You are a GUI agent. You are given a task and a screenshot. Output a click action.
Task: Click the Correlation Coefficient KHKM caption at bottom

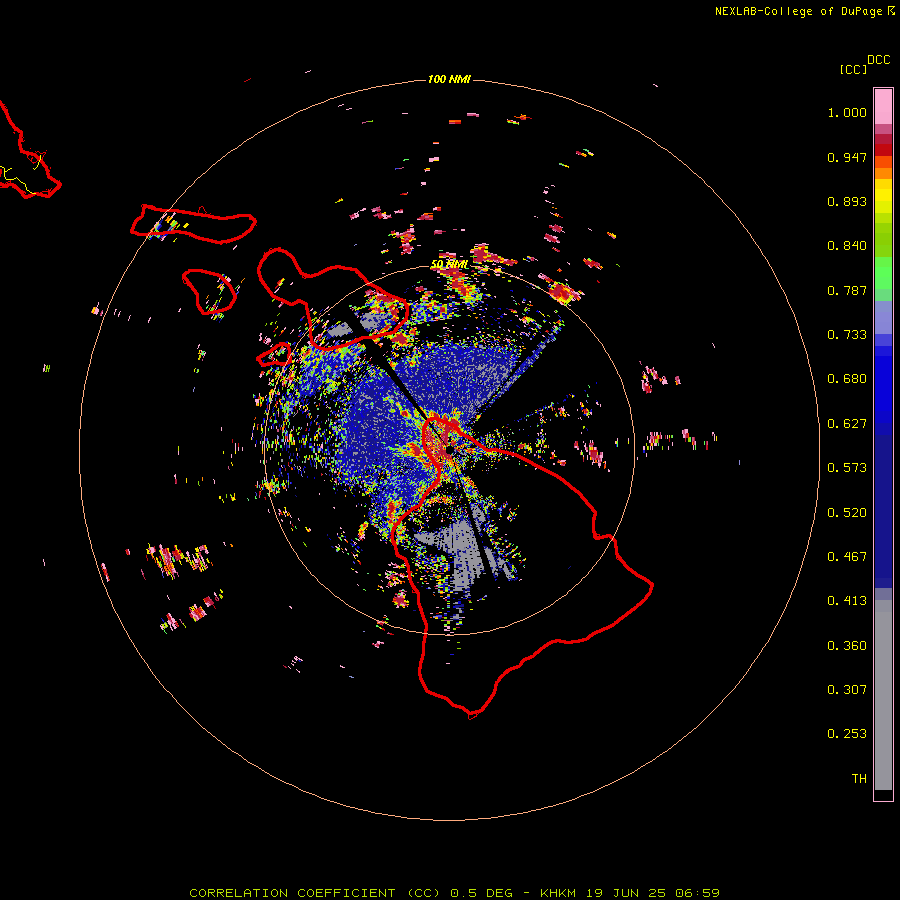click(455, 893)
